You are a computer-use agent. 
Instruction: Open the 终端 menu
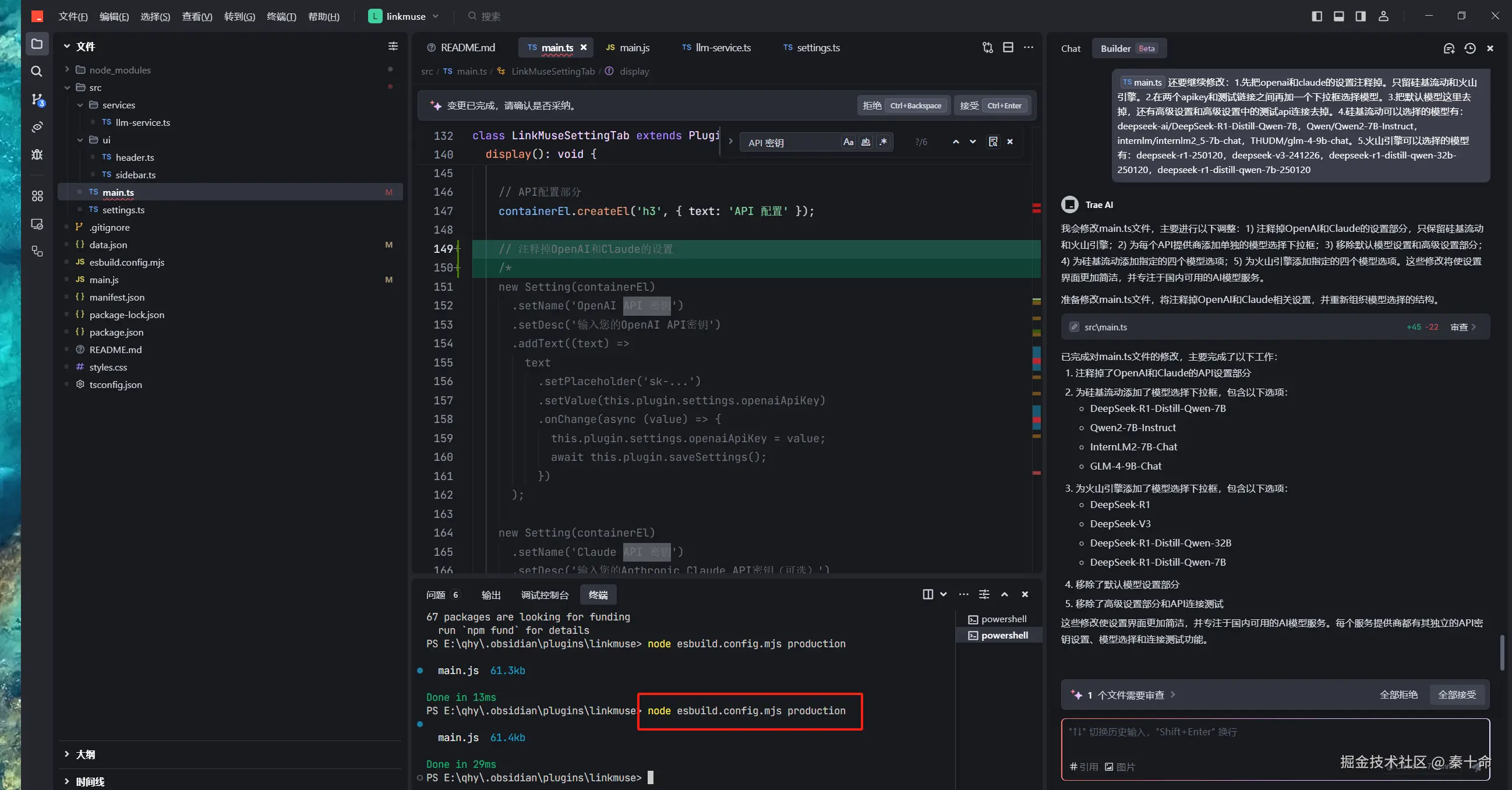tap(281, 16)
